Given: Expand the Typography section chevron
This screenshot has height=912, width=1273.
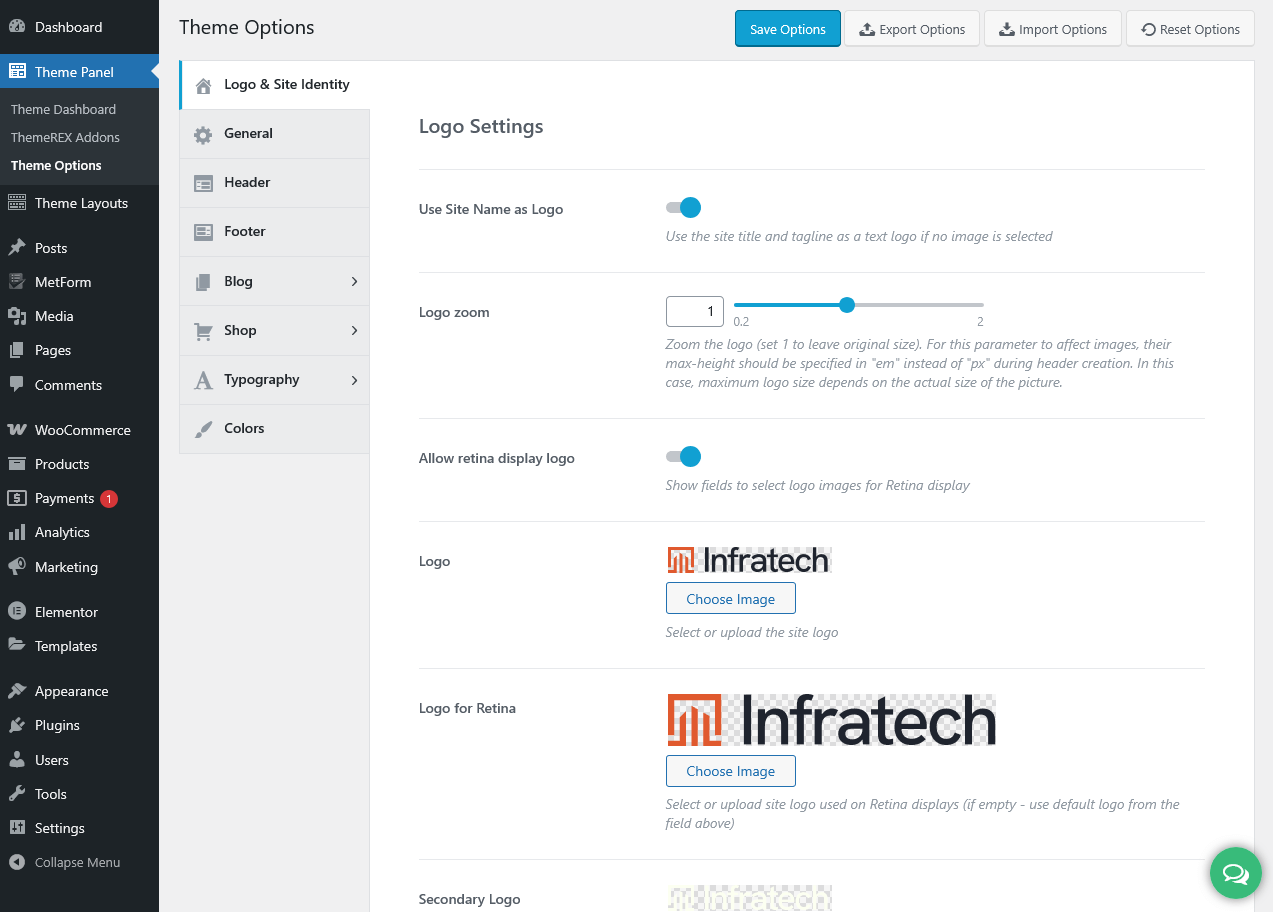Looking at the screenshot, I should (x=354, y=380).
